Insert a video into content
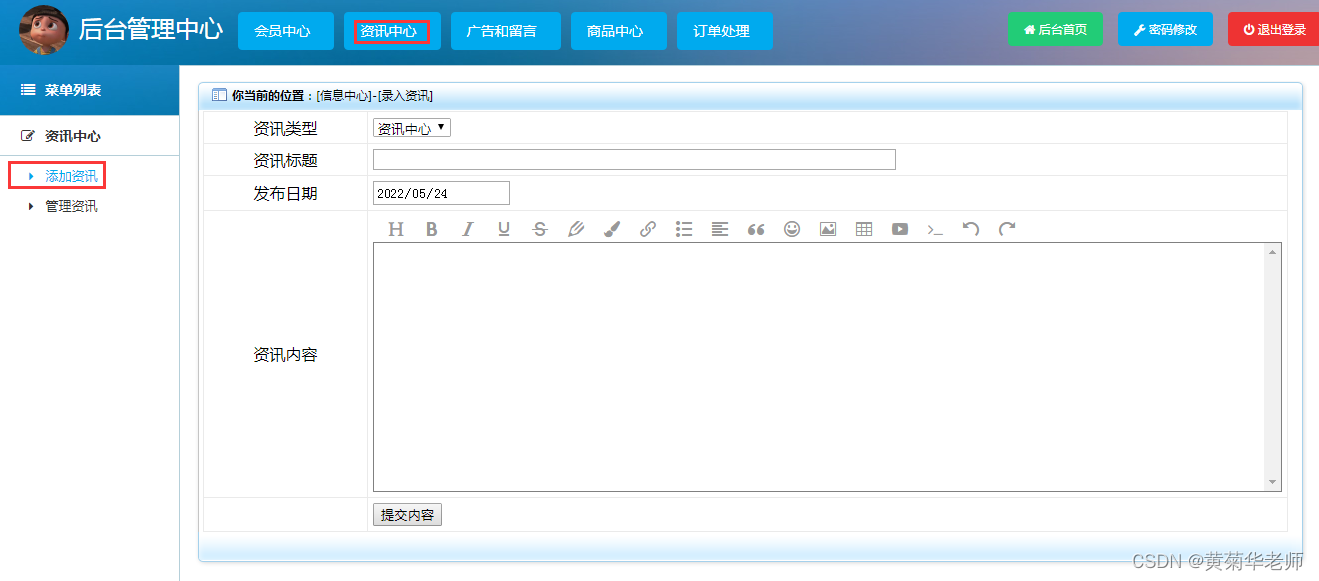Image resolution: width=1319 pixels, height=581 pixels. tap(900, 229)
